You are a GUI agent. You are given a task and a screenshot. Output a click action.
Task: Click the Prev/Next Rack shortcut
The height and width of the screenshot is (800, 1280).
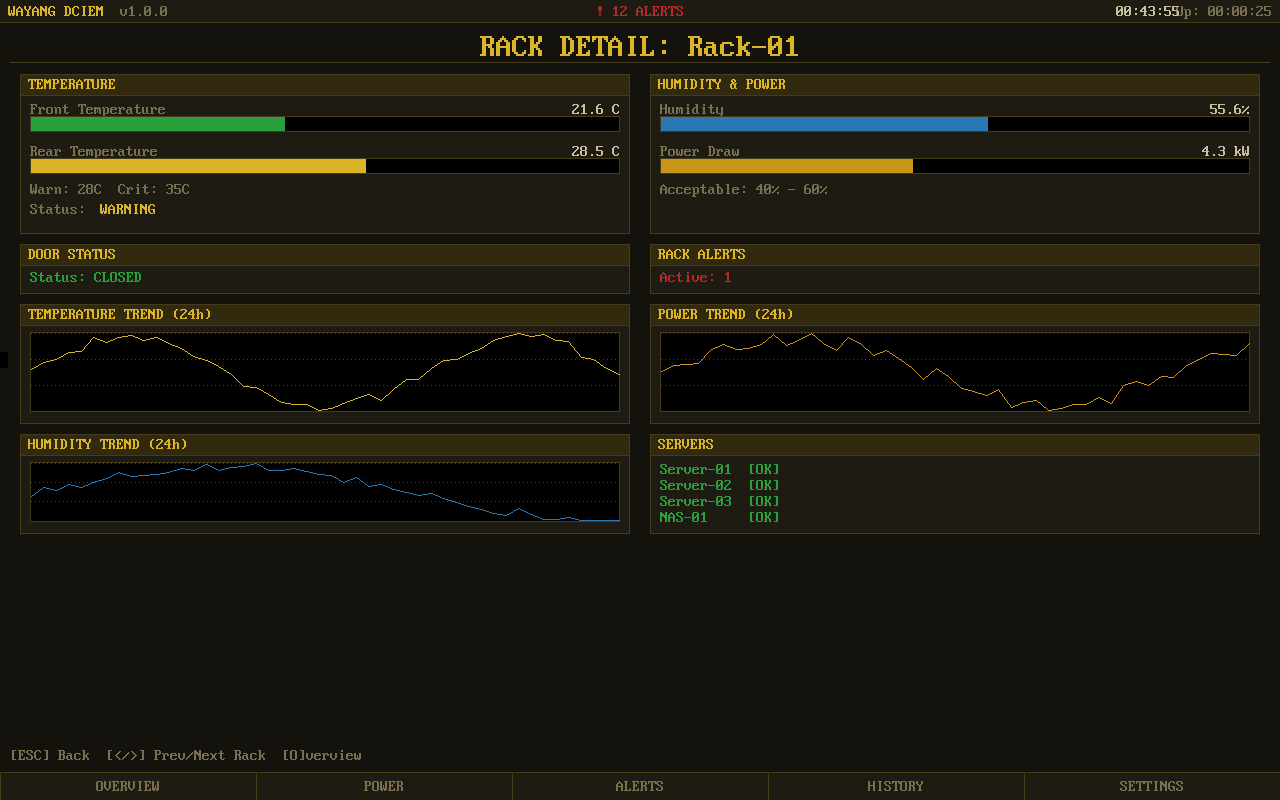[x=186, y=755]
